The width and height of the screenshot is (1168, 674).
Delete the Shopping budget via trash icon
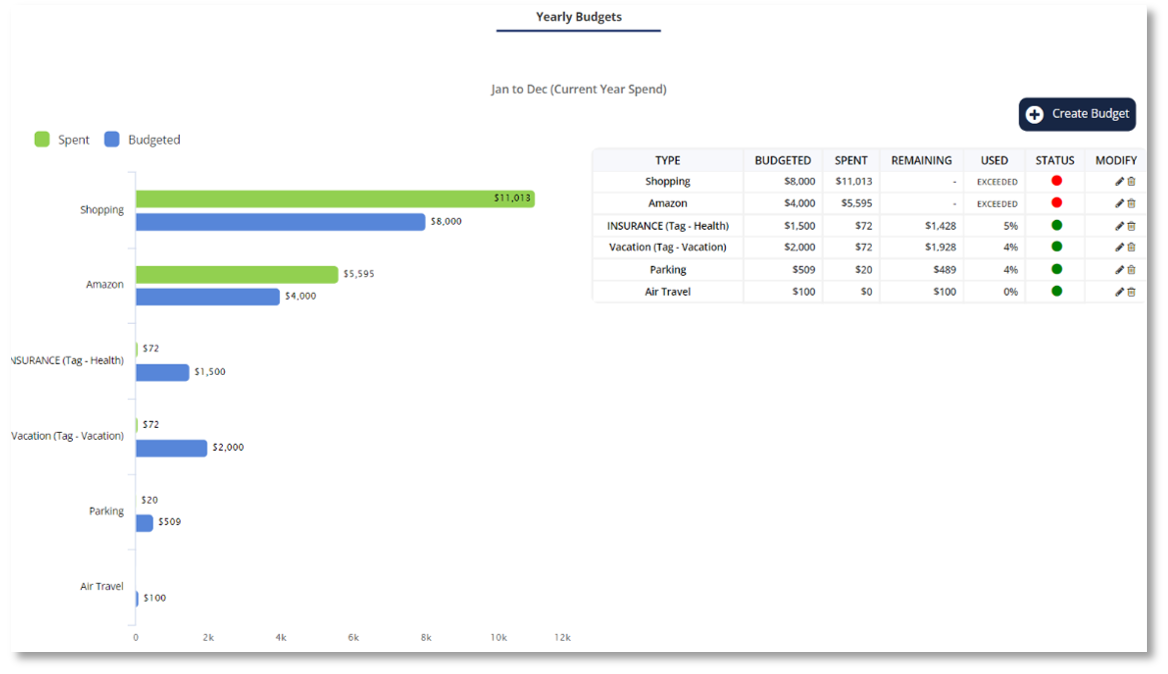coord(1132,182)
